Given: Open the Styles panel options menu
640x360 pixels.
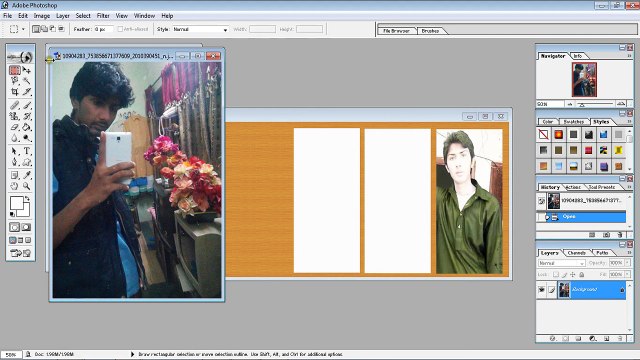Looking at the screenshot, I should pyautogui.click(x=629, y=121).
